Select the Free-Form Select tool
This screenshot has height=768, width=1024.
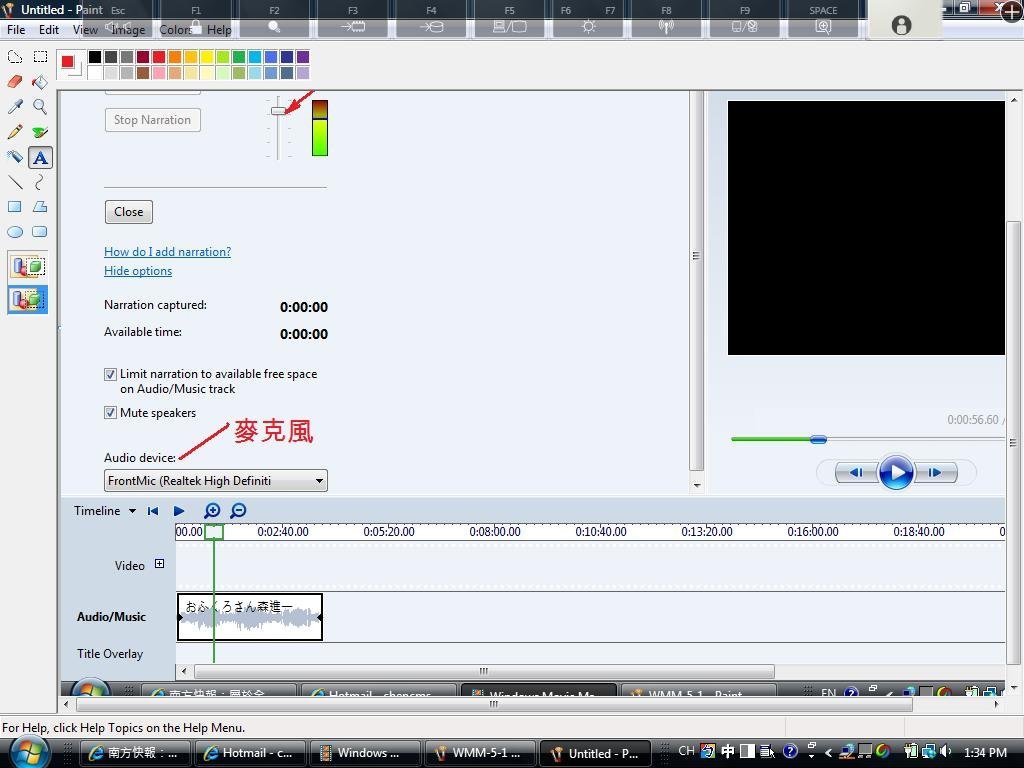[x=15, y=57]
